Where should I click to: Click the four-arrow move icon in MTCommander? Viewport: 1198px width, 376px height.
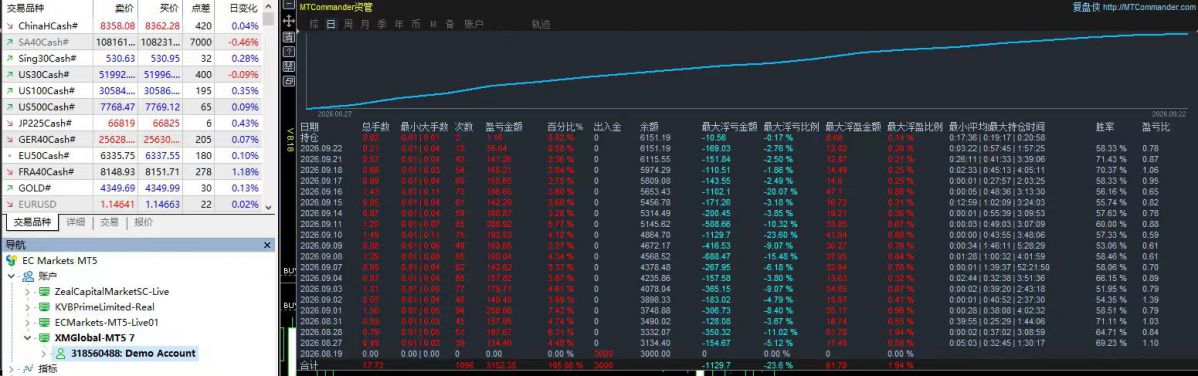[288, 21]
